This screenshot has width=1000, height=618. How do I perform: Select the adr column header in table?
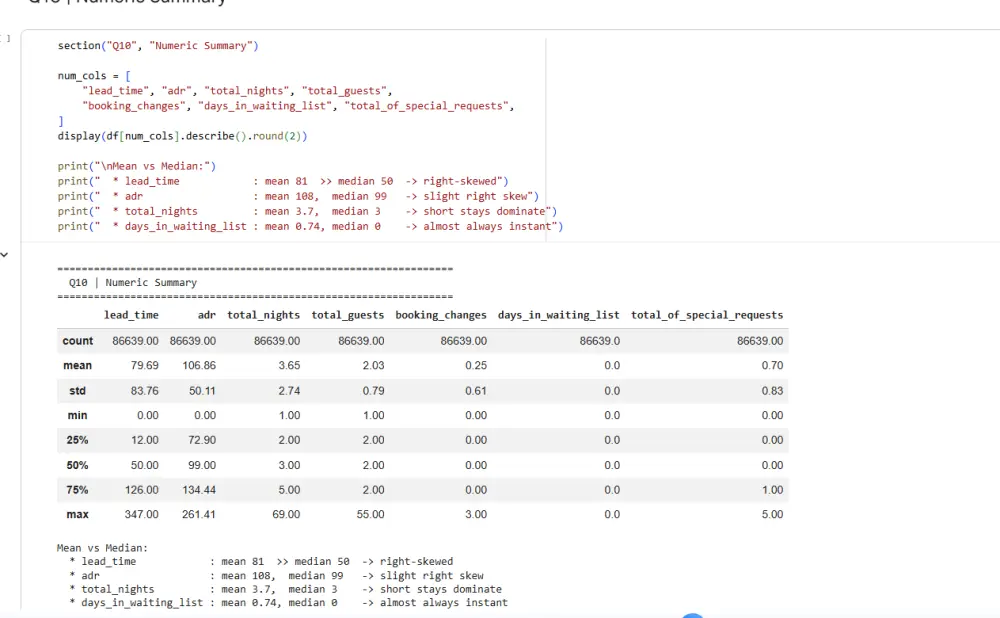click(207, 315)
